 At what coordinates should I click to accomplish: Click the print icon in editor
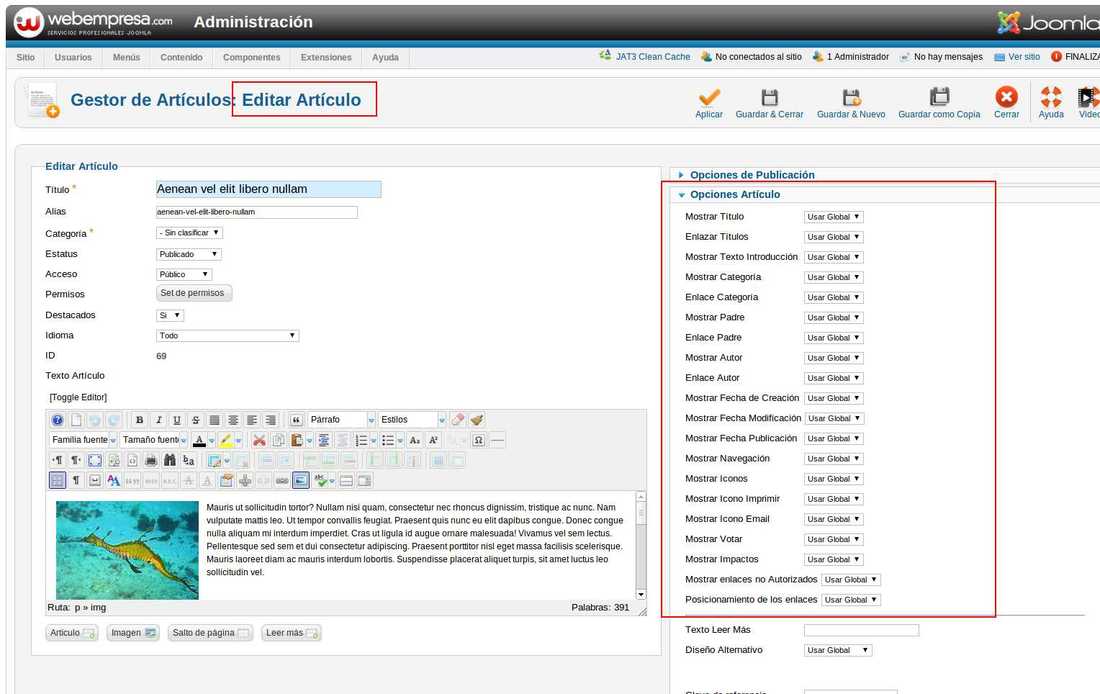(x=151, y=460)
